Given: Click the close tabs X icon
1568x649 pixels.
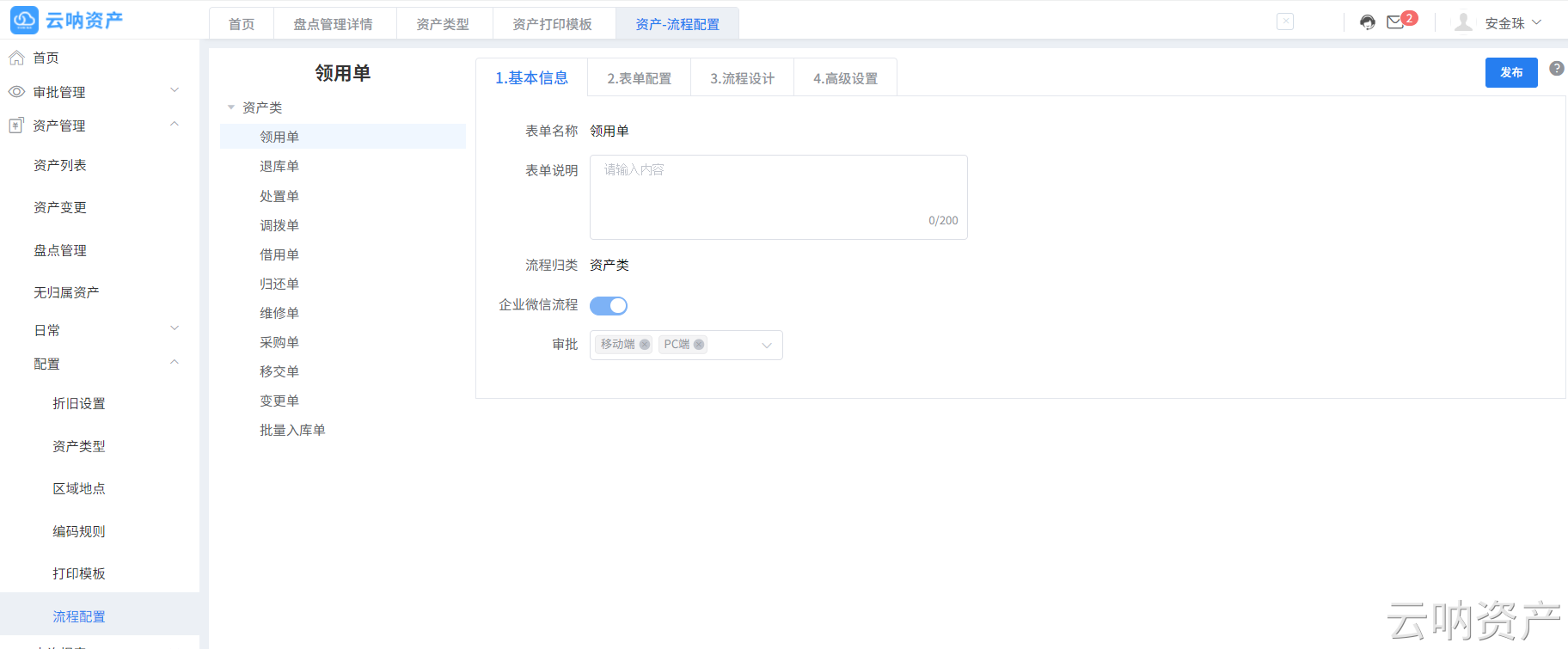Looking at the screenshot, I should pyautogui.click(x=1285, y=21).
